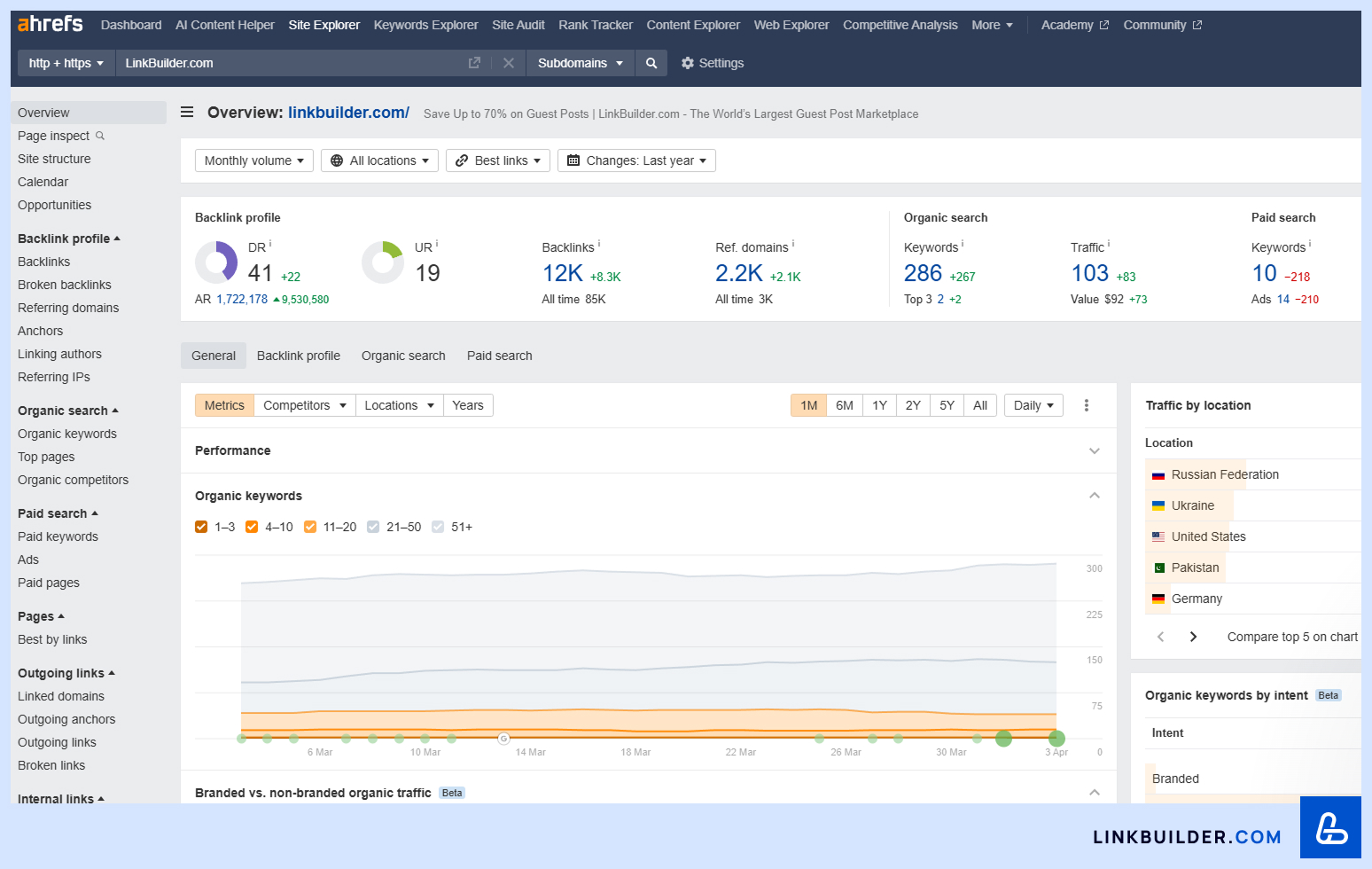Go to next traffic locations page
Screen dimensions: 1372x869
1193,637
